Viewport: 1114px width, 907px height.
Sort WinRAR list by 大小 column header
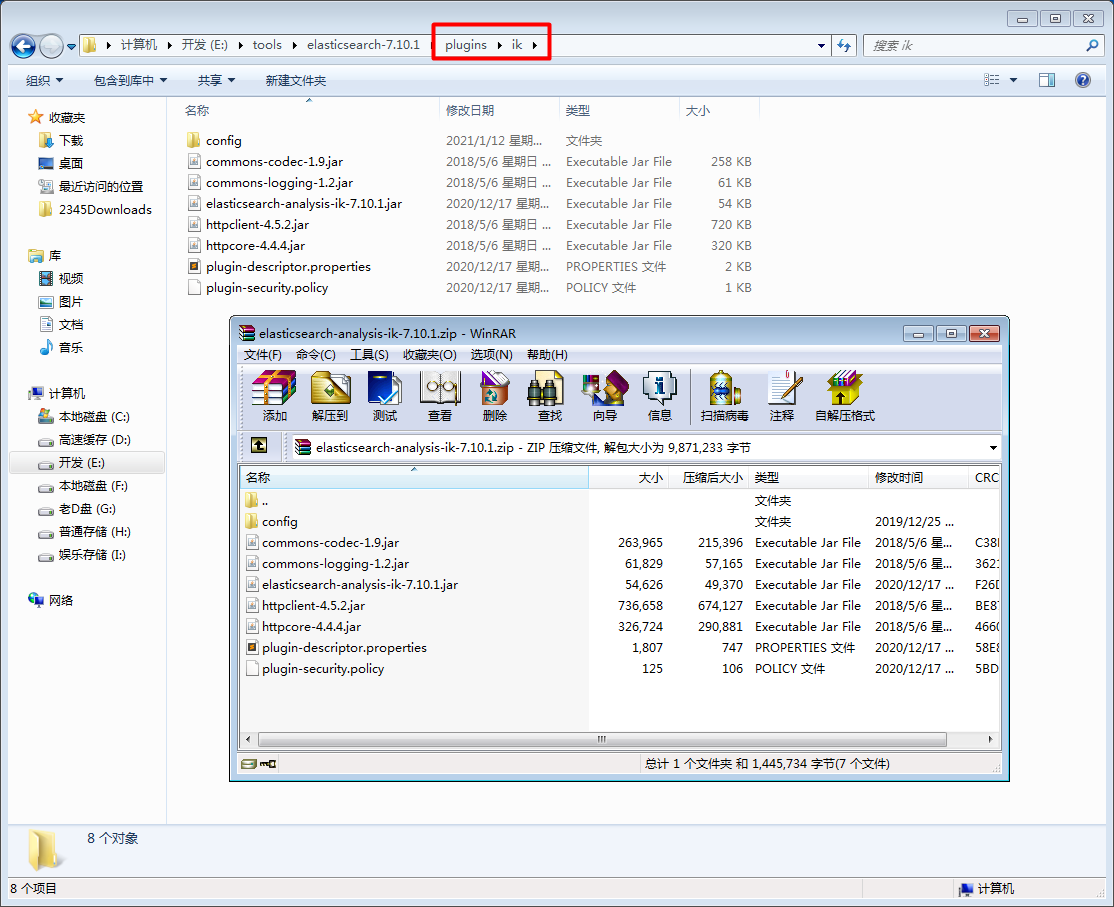point(629,477)
